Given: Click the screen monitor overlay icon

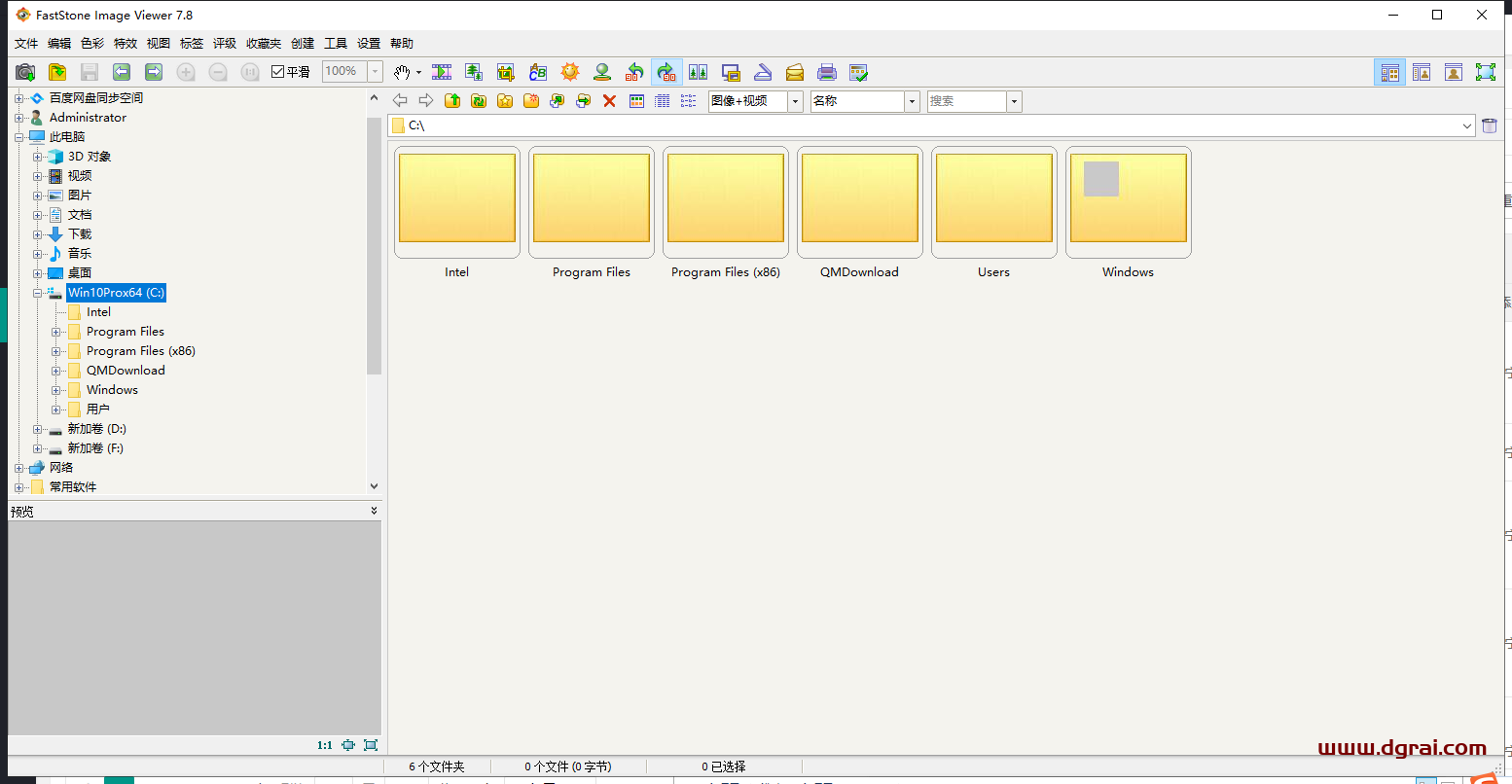Looking at the screenshot, I should (x=731, y=72).
